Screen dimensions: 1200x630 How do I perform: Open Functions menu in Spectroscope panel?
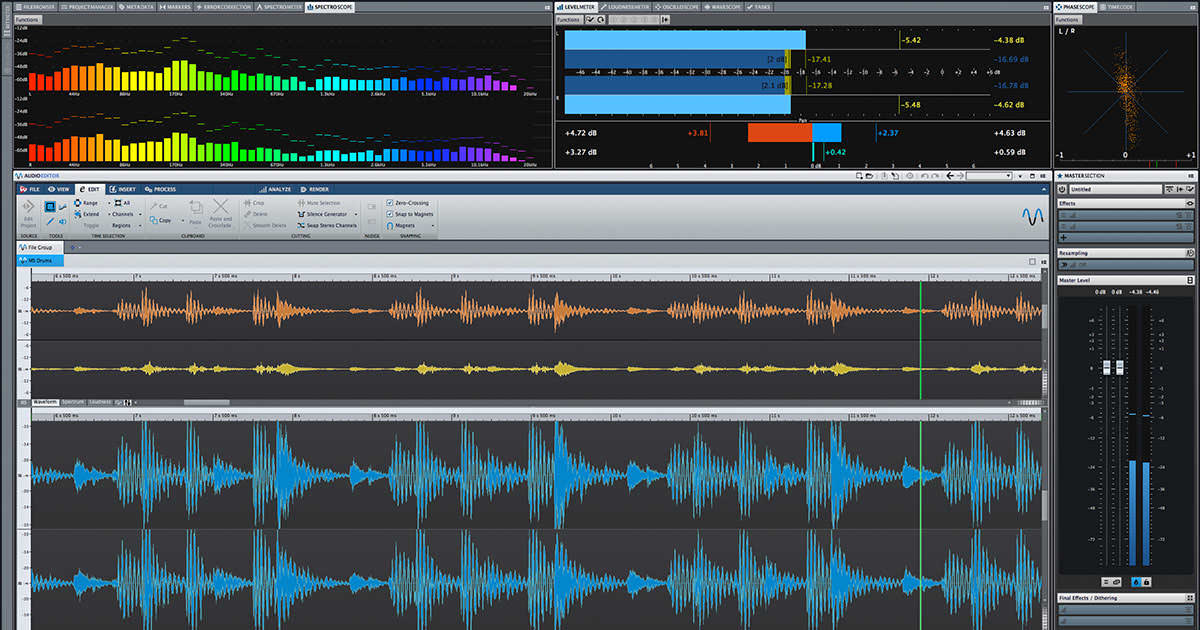[x=28, y=19]
